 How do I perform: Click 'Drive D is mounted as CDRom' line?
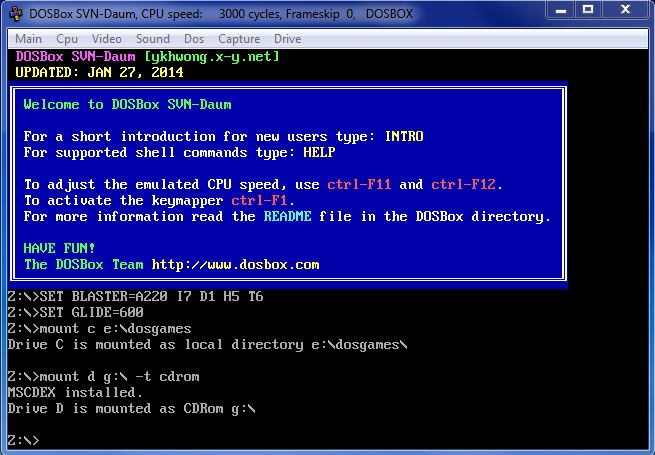coord(132,409)
